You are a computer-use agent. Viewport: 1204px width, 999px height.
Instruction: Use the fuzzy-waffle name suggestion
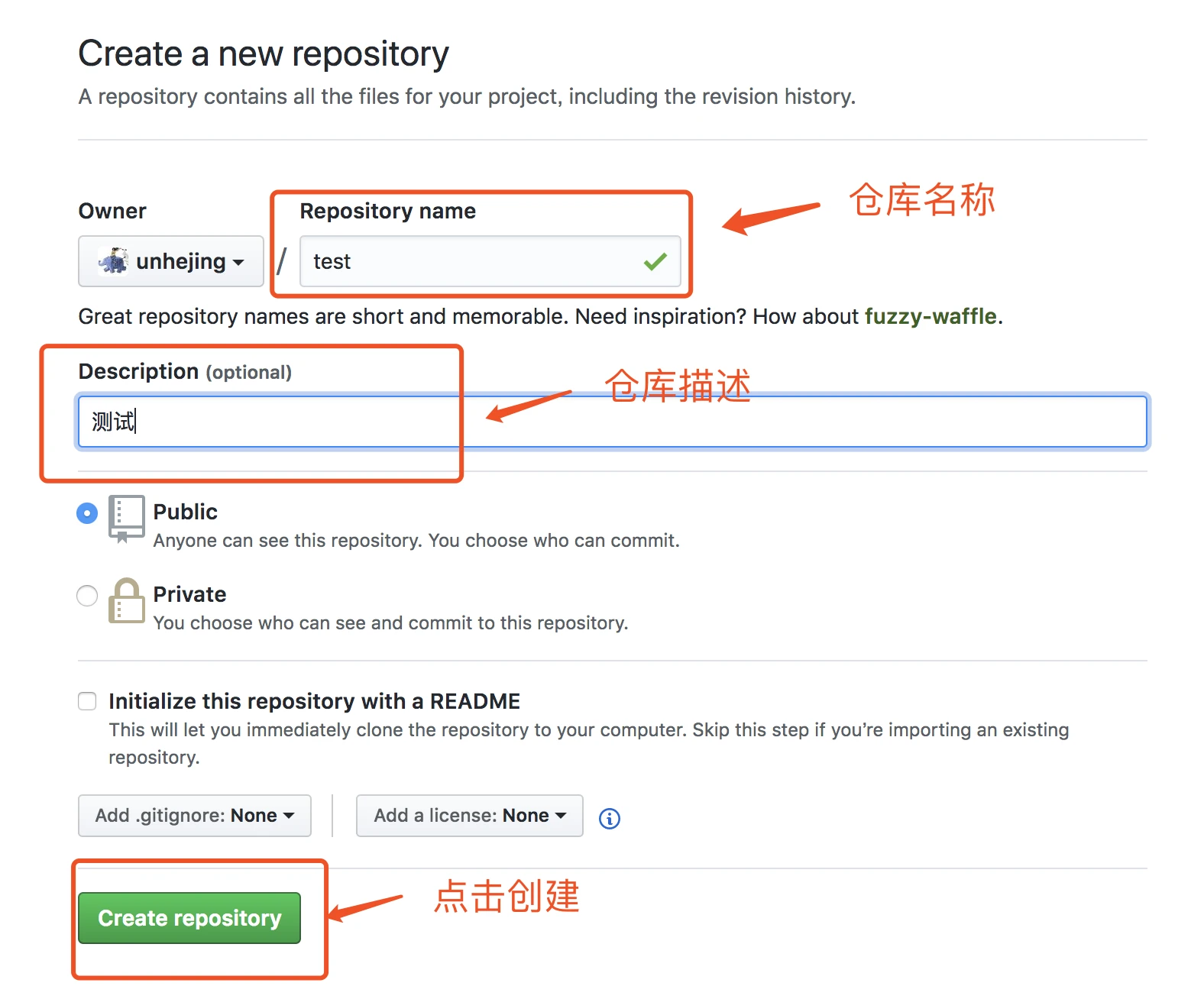pyautogui.click(x=931, y=316)
